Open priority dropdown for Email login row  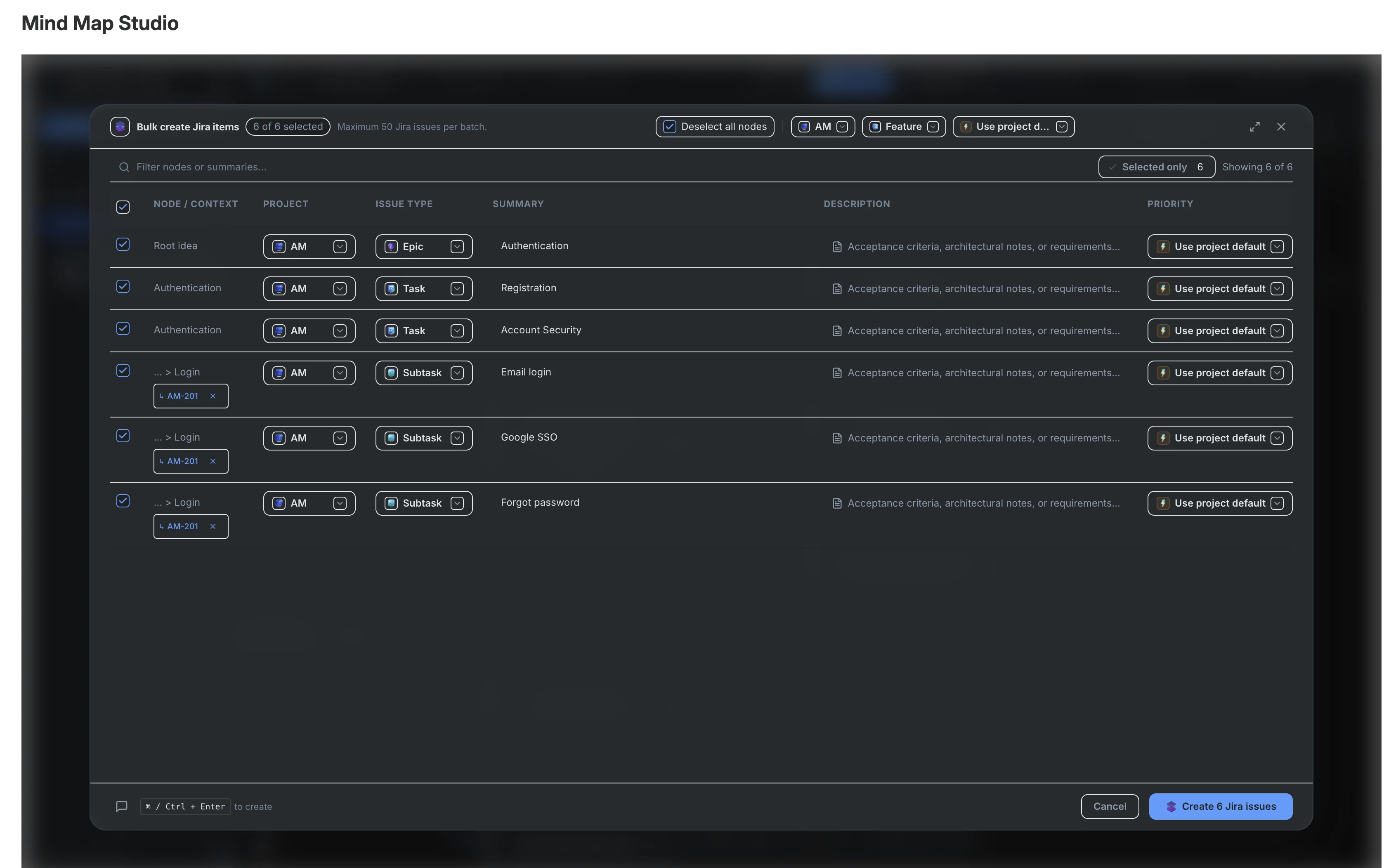[x=1219, y=373]
